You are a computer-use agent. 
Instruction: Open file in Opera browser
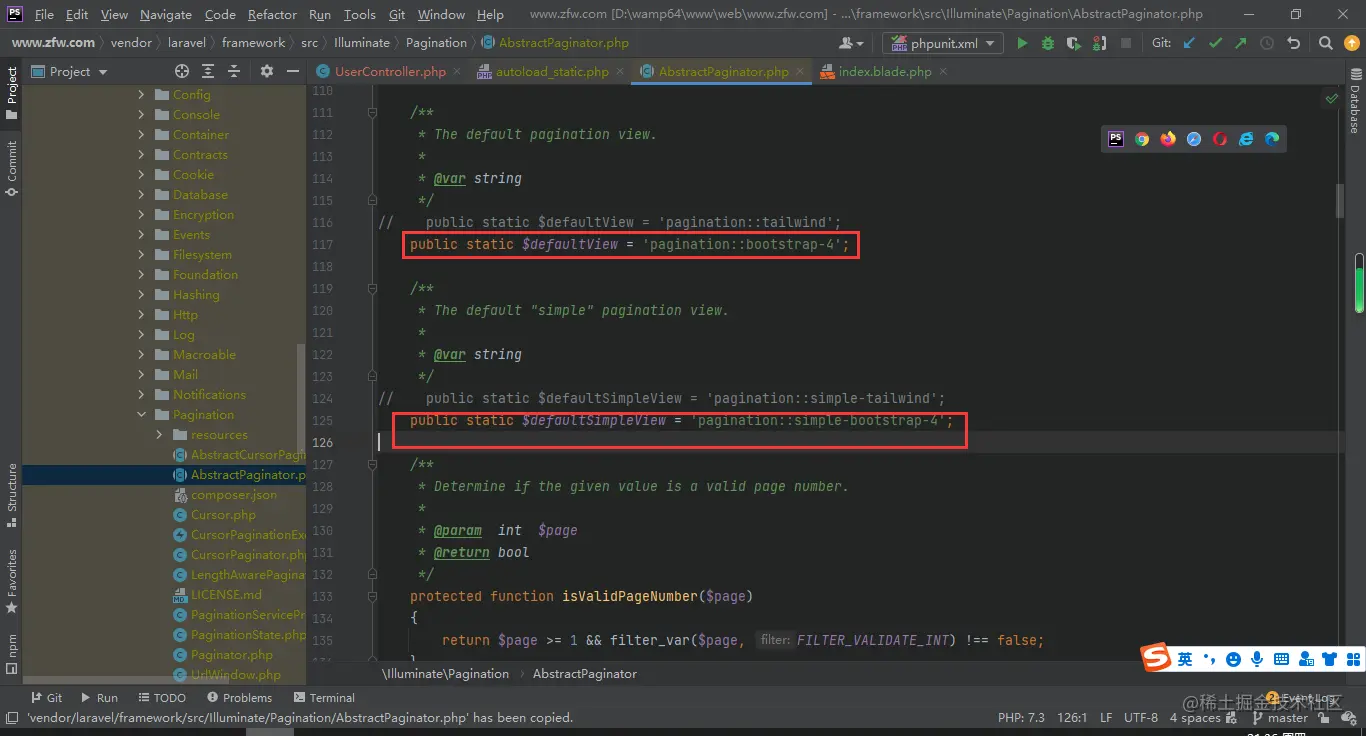coord(1220,139)
